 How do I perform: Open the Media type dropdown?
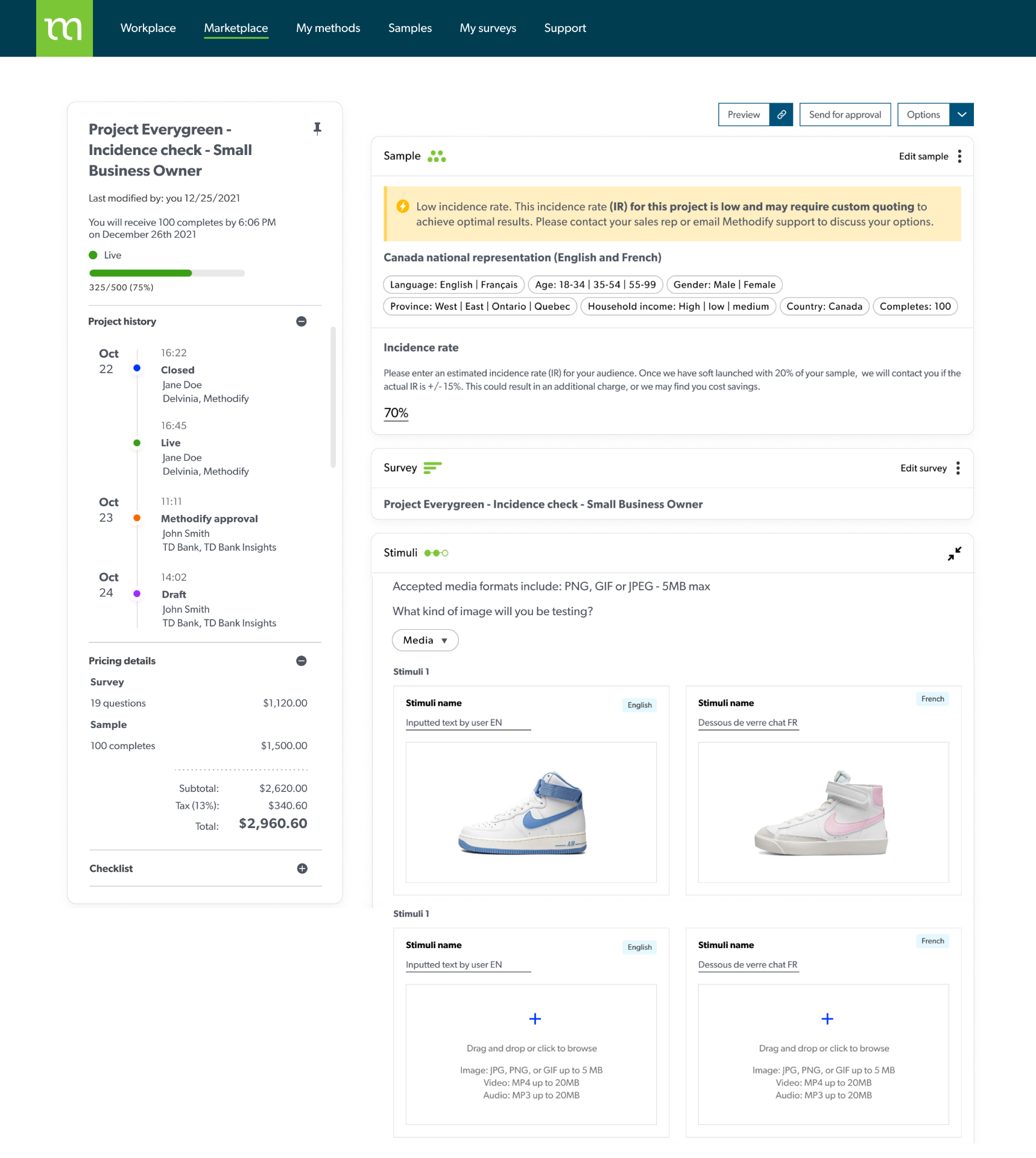coord(425,640)
